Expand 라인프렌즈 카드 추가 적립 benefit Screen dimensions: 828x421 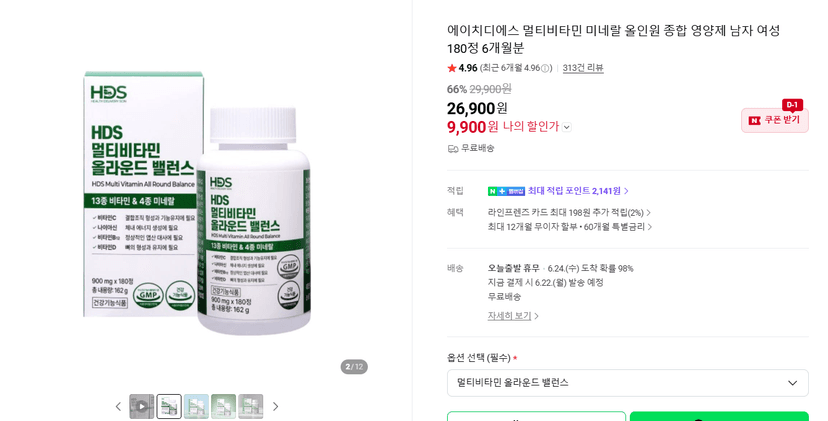point(569,212)
